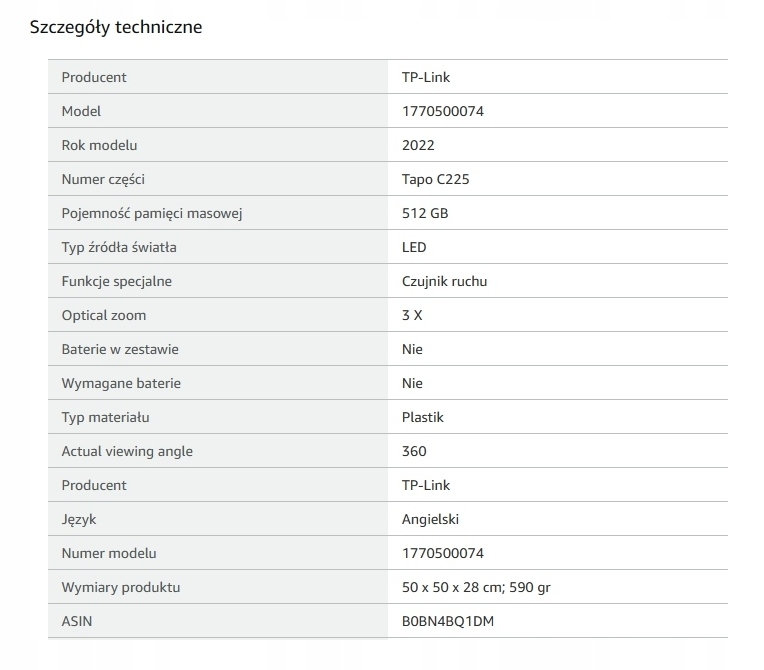Select the 360 viewing angle value
The width and height of the screenshot is (764, 670).
coord(414,451)
